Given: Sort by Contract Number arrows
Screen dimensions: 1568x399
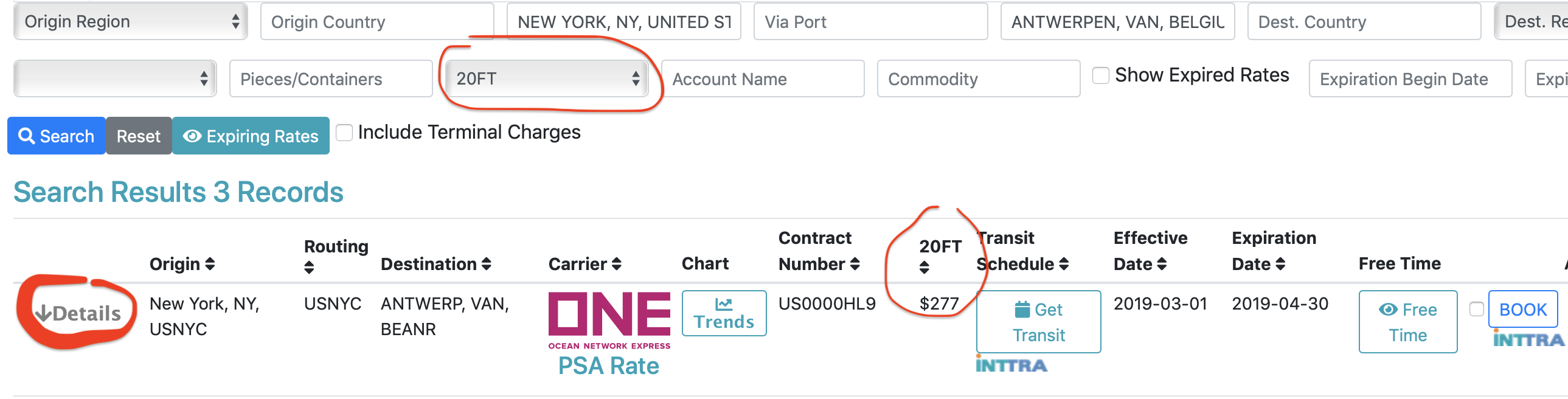Looking at the screenshot, I should click(x=855, y=264).
